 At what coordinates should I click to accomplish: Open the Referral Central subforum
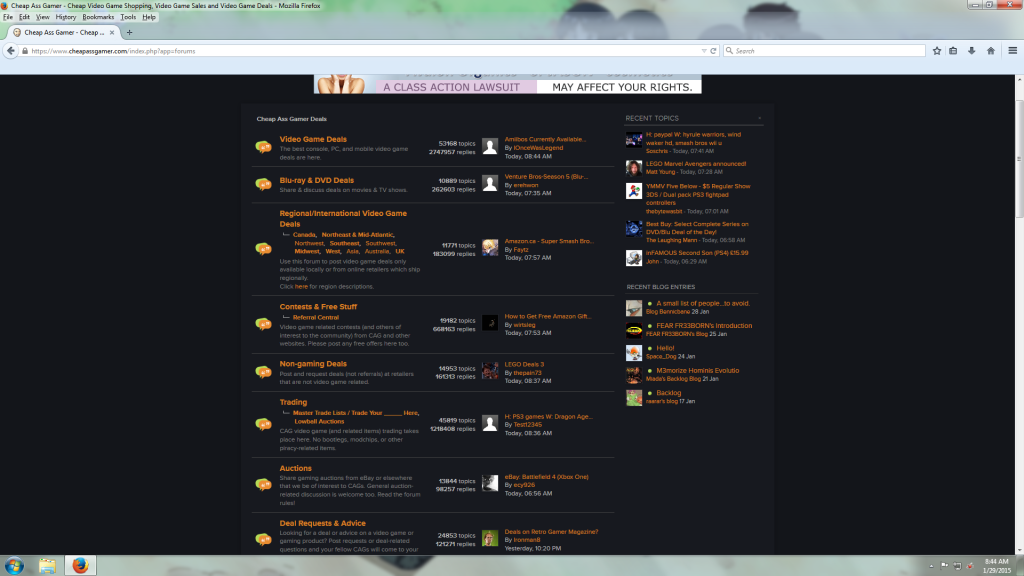pyautogui.click(x=315, y=317)
